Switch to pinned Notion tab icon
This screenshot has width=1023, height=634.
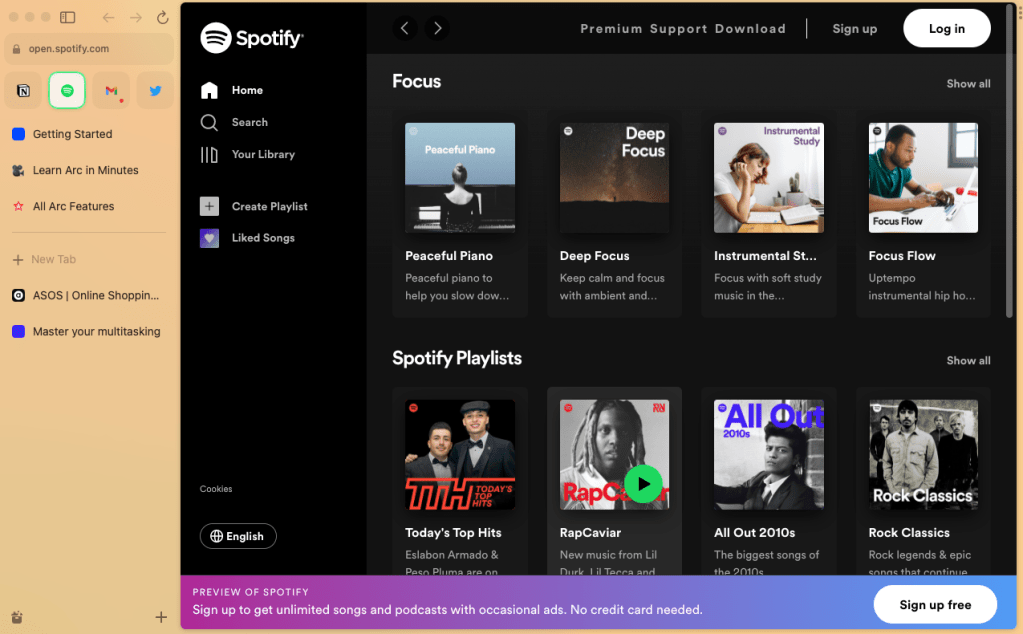coord(23,91)
